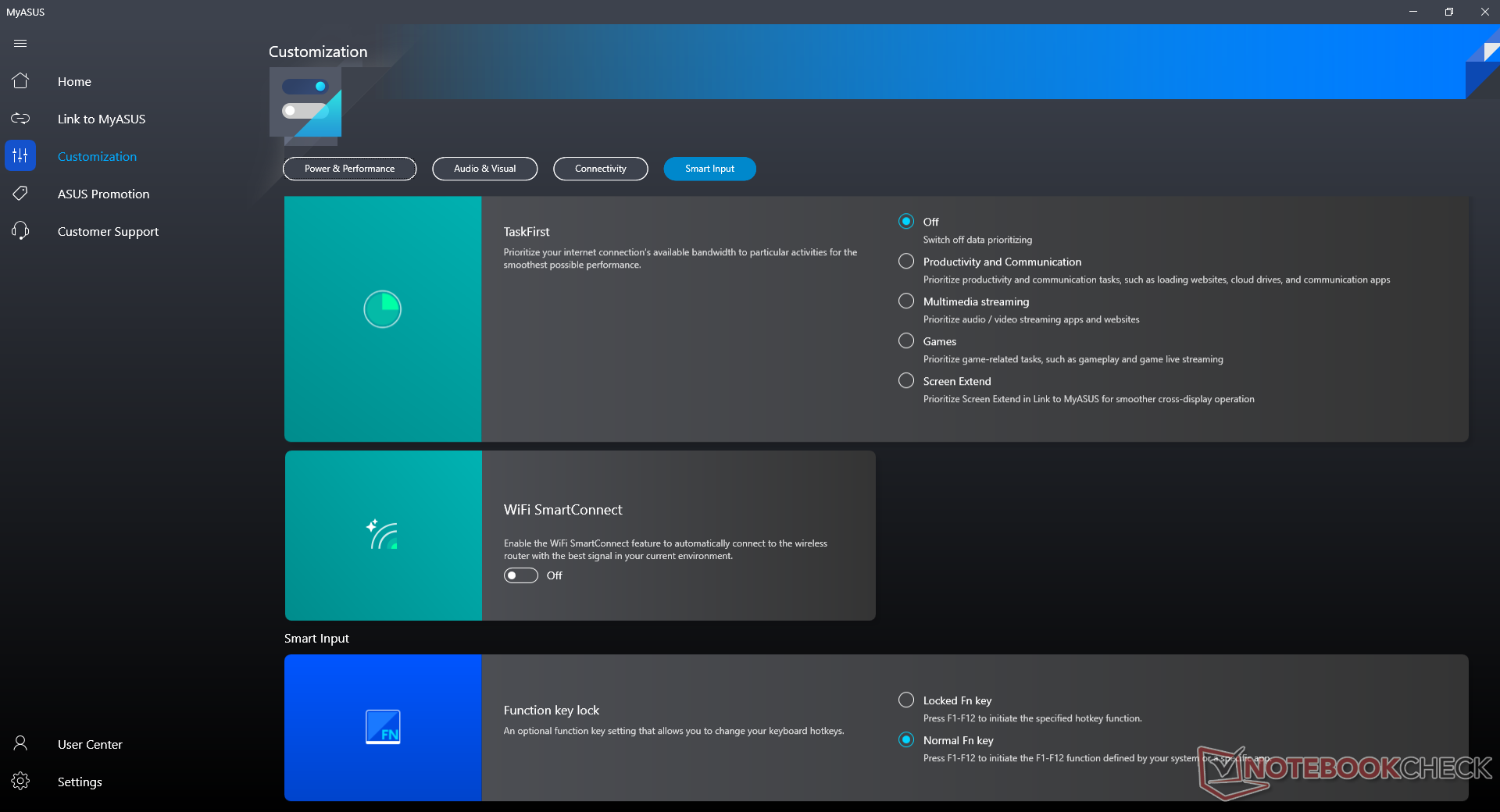Image resolution: width=1500 pixels, height=812 pixels.
Task: Open Settings gear icon
Action: [20, 782]
